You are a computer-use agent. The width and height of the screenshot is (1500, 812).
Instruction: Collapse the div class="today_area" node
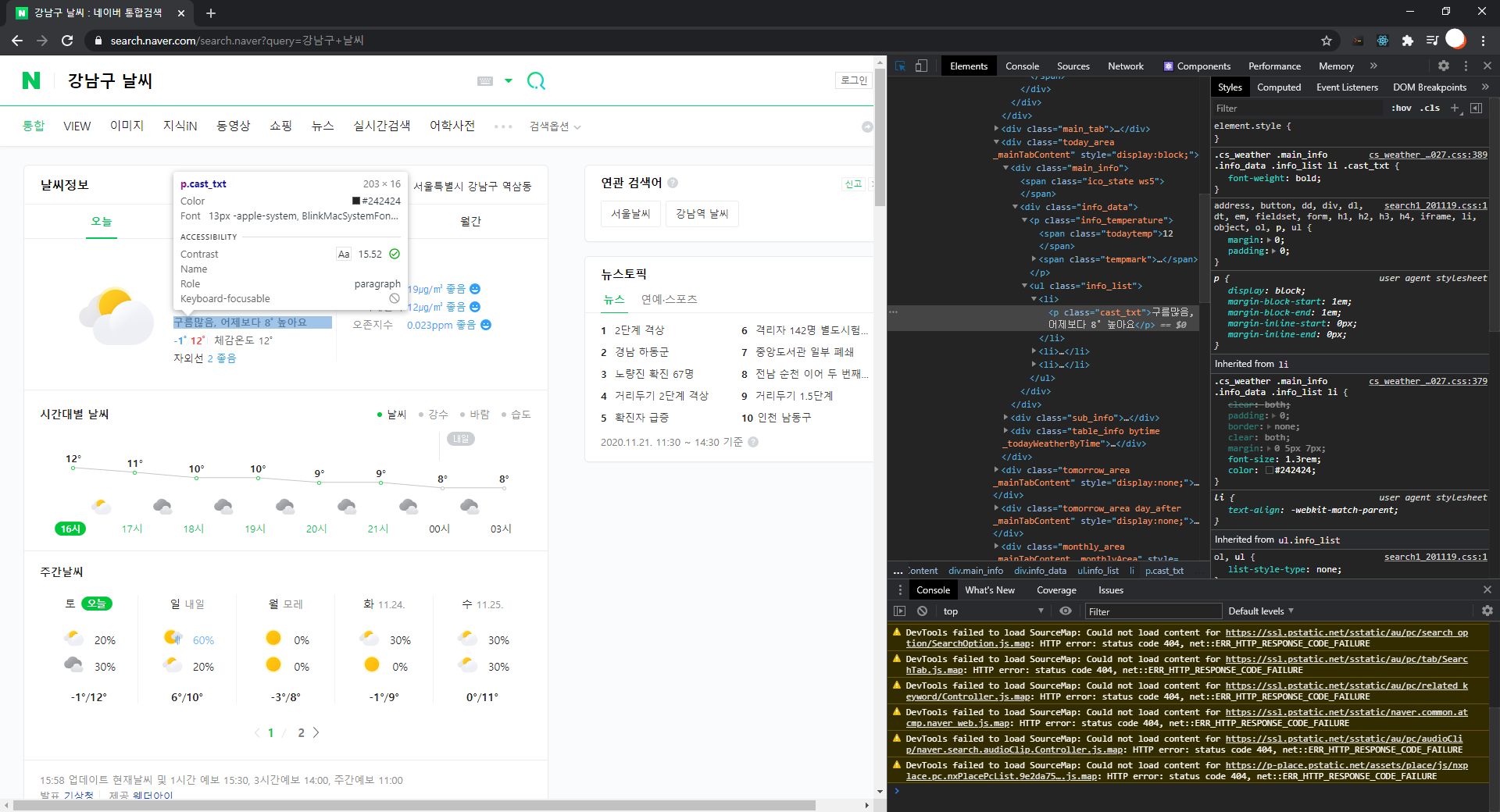click(x=996, y=142)
